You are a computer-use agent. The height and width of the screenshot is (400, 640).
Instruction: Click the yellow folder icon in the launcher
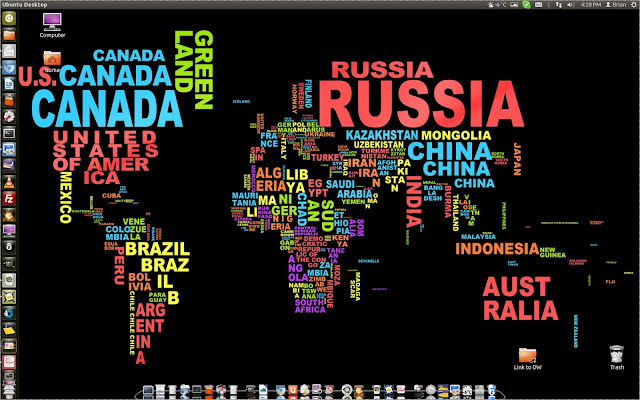9,329
